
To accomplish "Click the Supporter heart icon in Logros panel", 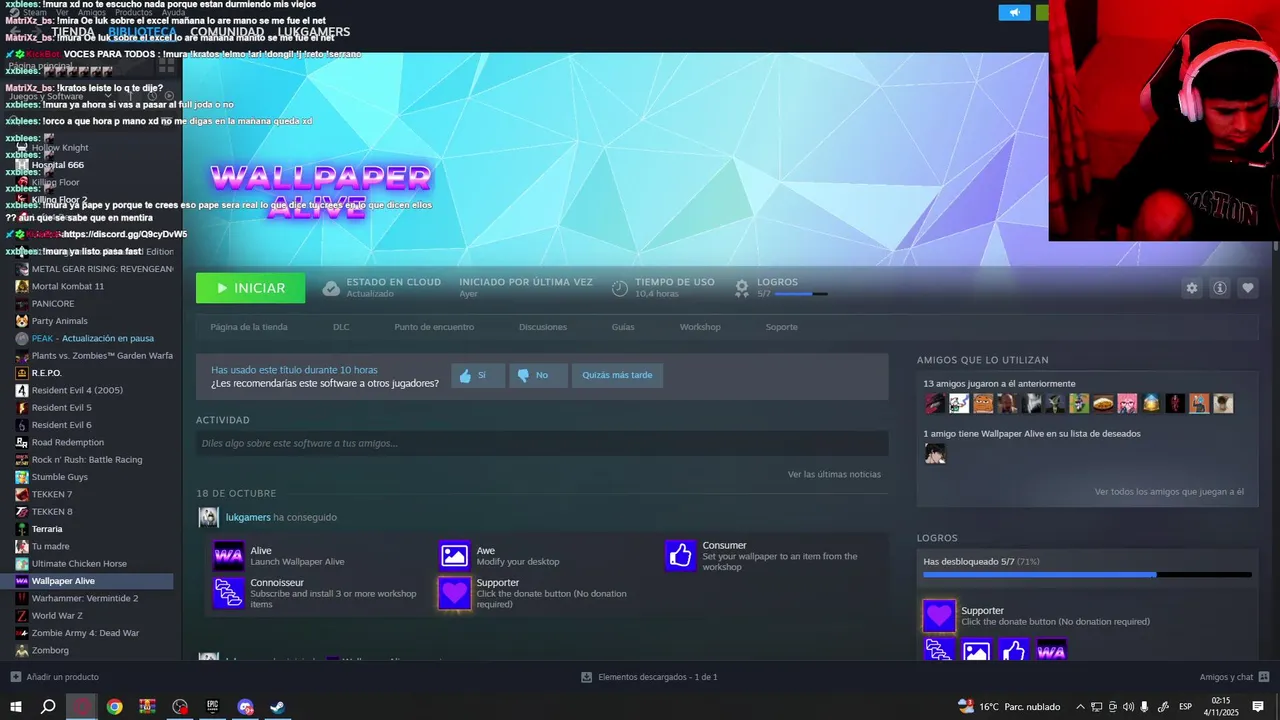I will [x=939, y=616].
